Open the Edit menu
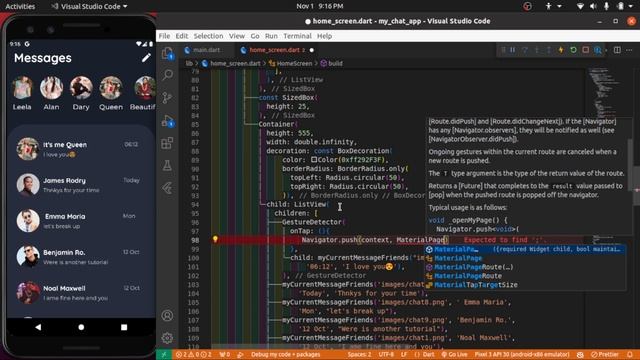Screen dimensions: 640x360 [x=182, y=36]
